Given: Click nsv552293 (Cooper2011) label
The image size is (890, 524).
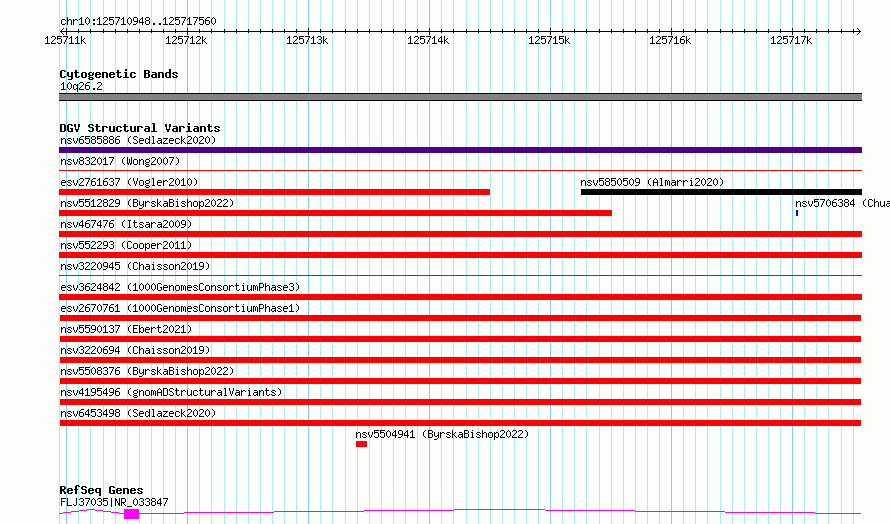Looking at the screenshot, I should click(126, 245).
